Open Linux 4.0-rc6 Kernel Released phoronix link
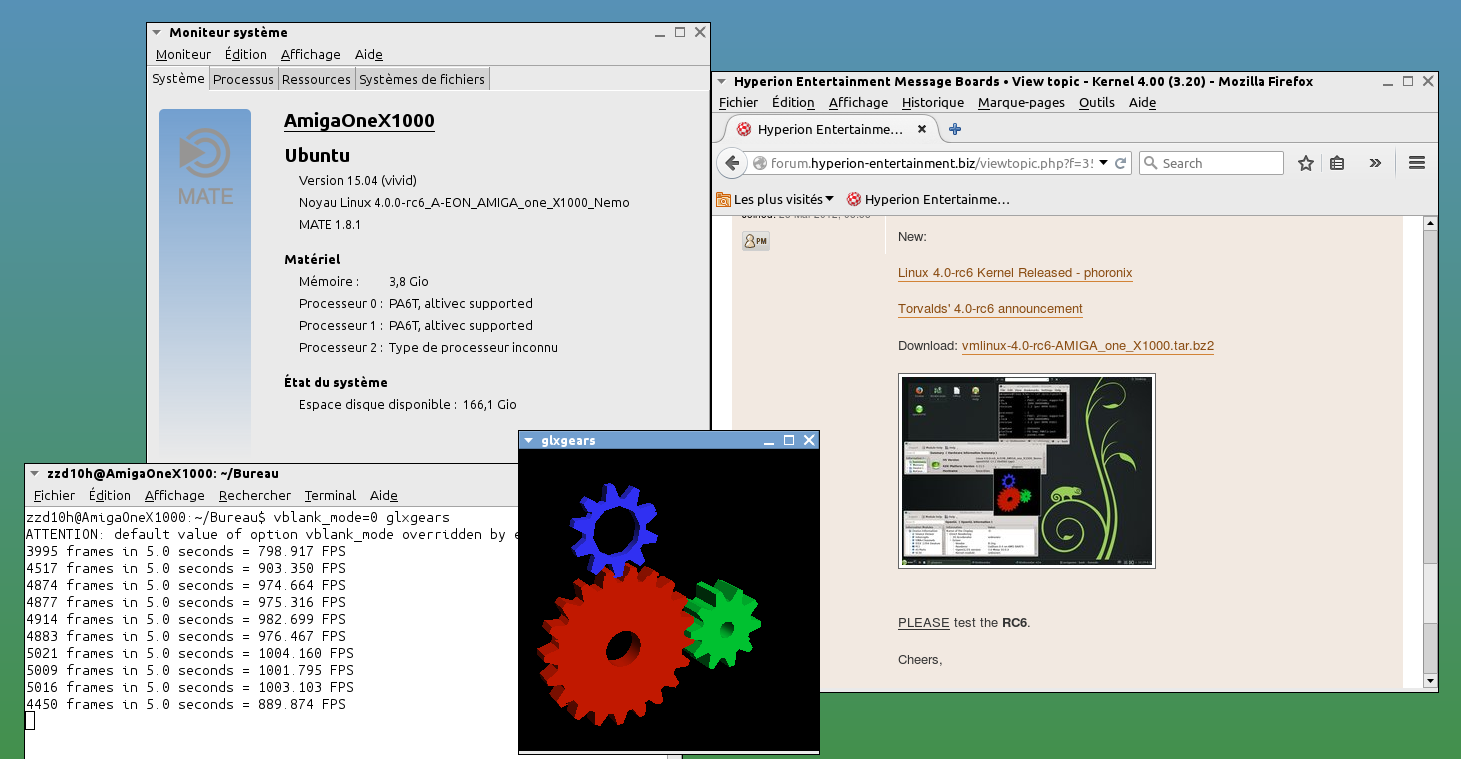1461x759 pixels. [x=1015, y=273]
